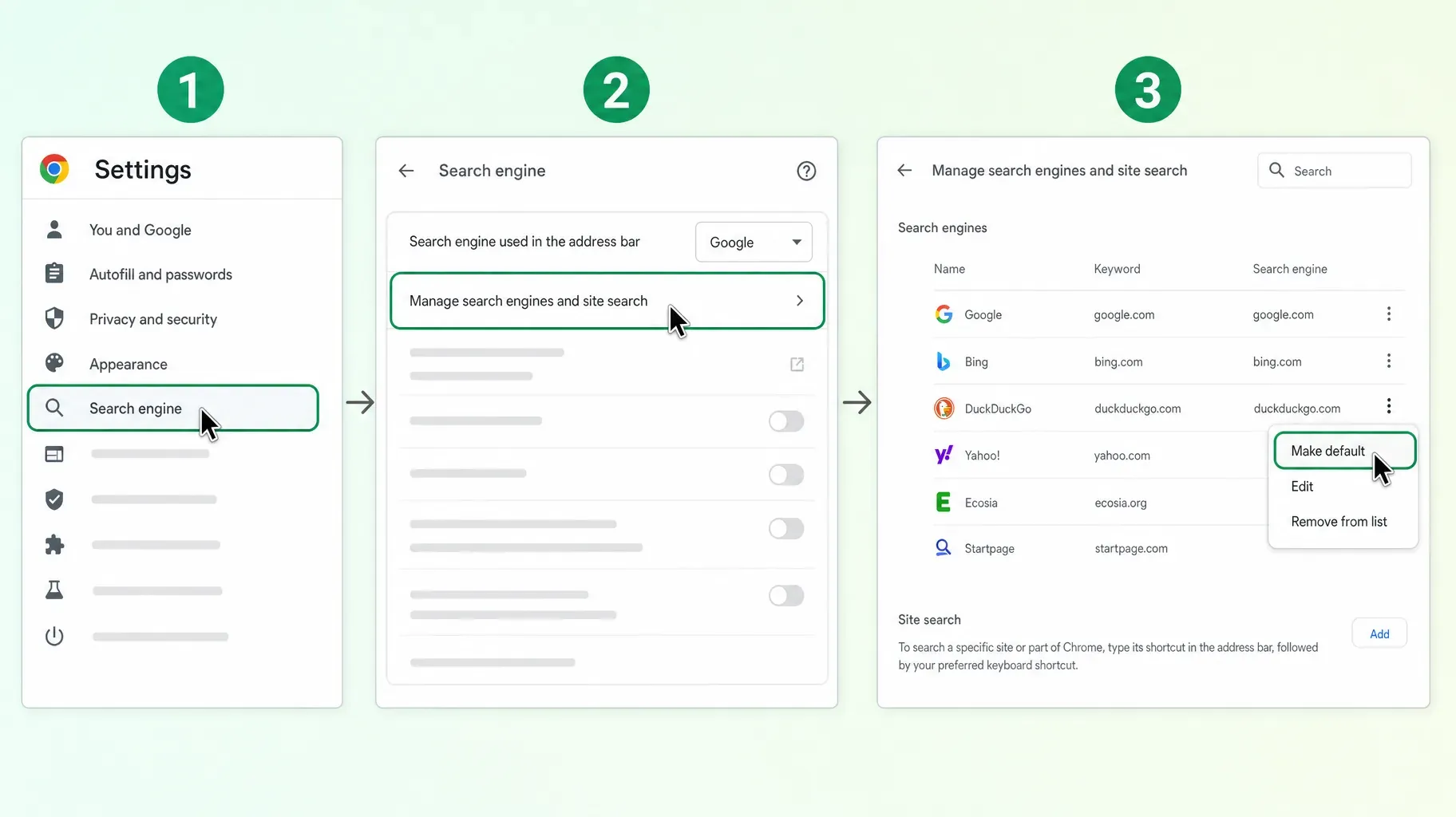1456x817 pixels.
Task: Click the Yahoo! logo in the list
Action: (944, 455)
